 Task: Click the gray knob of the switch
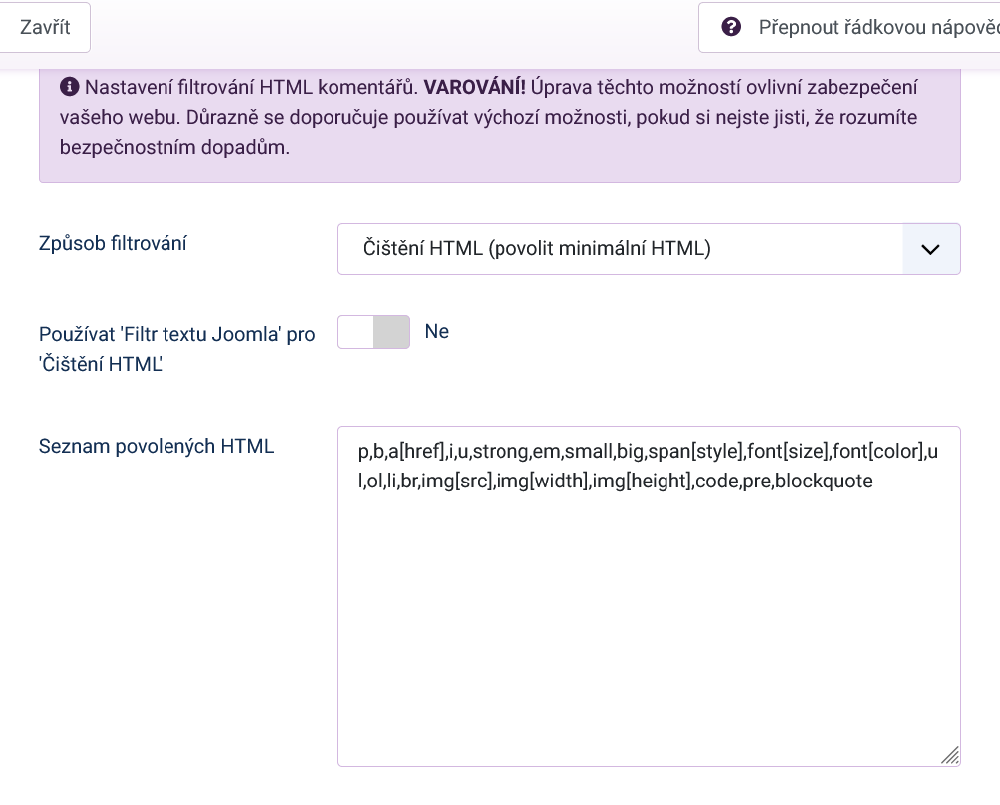pos(391,332)
